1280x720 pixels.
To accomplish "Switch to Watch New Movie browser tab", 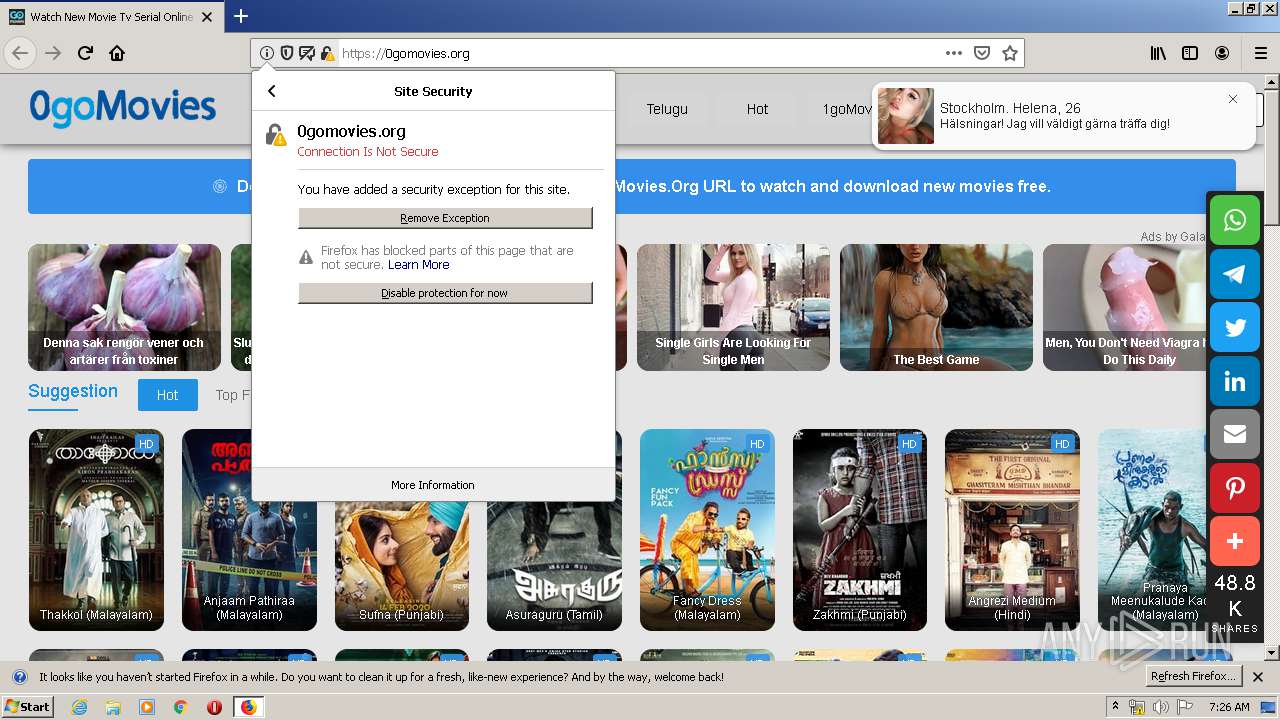I will click(x=110, y=17).
